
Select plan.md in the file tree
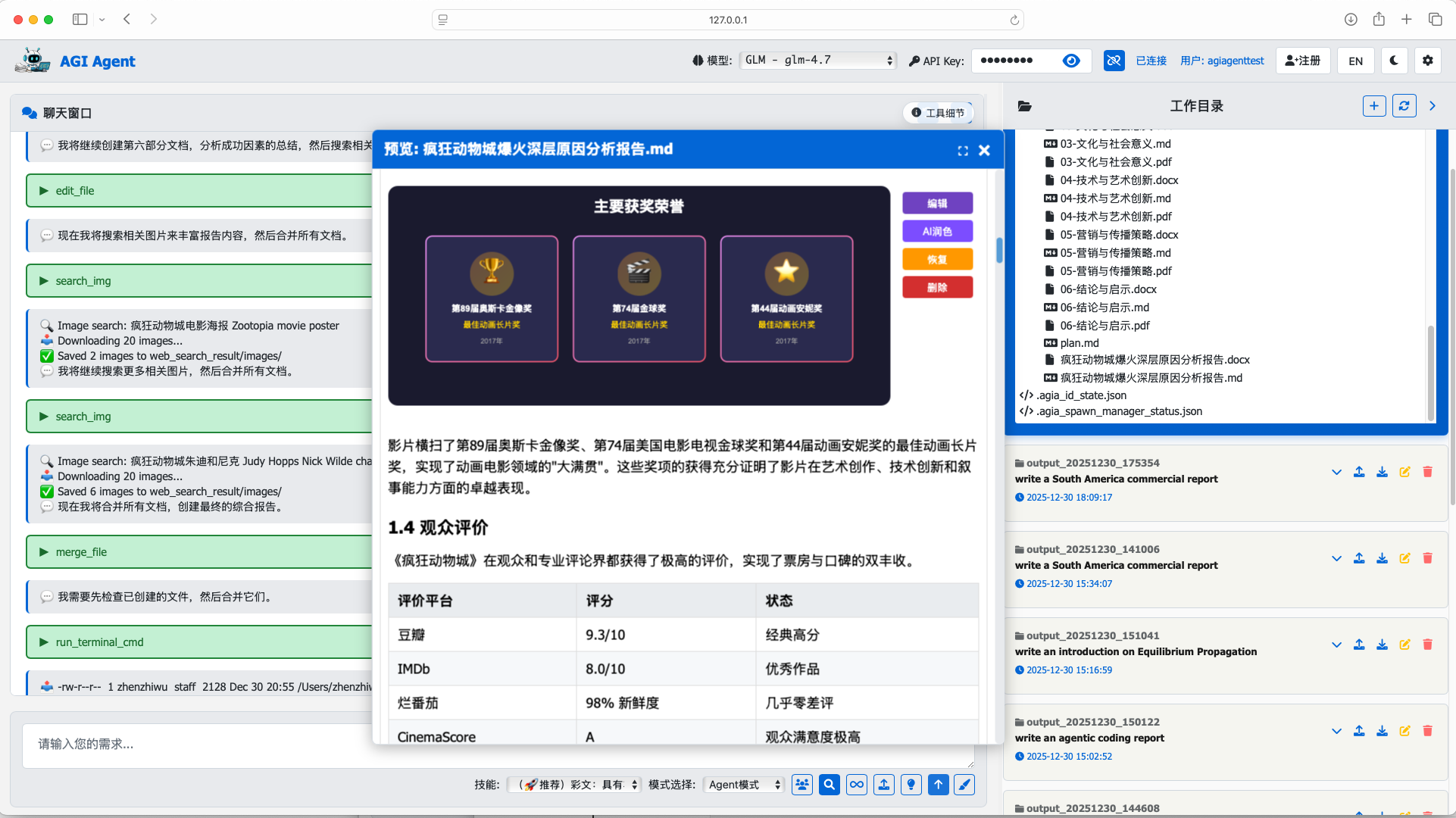click(x=1079, y=343)
